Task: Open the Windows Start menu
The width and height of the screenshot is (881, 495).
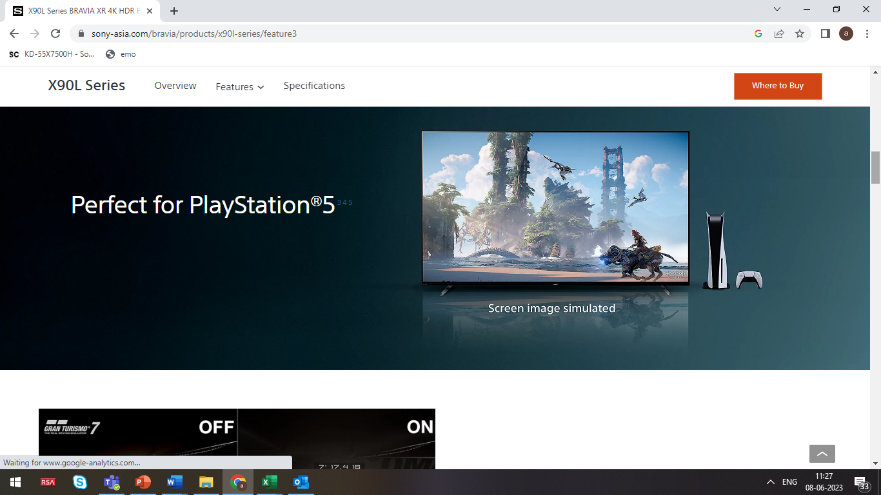Action: (15, 482)
